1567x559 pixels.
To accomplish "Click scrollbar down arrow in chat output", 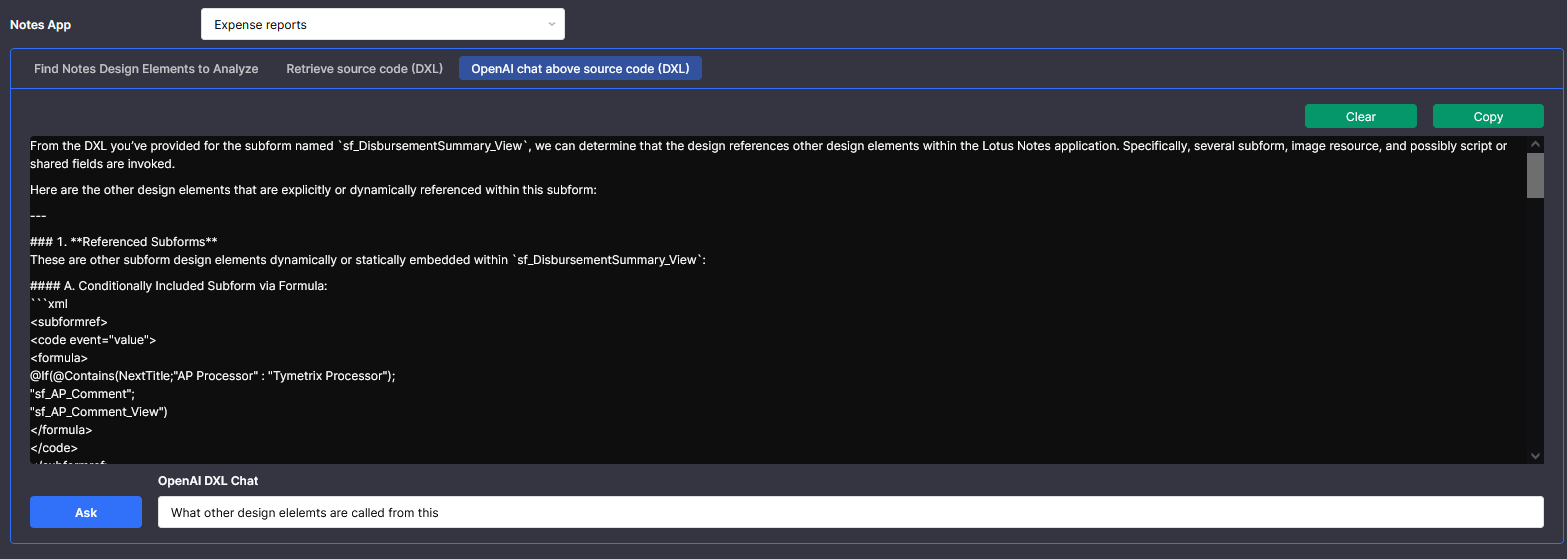I will click(x=1535, y=456).
